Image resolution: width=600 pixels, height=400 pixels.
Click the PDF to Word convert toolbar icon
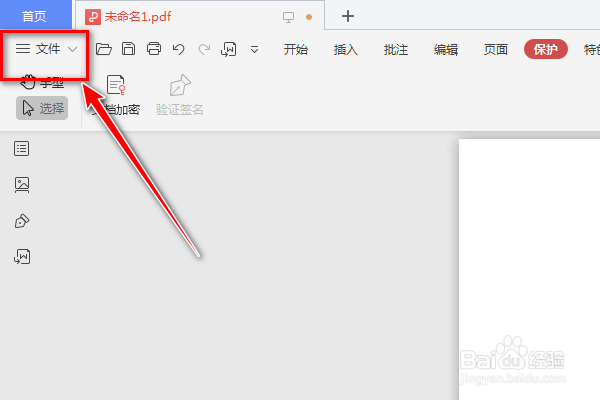click(228, 49)
